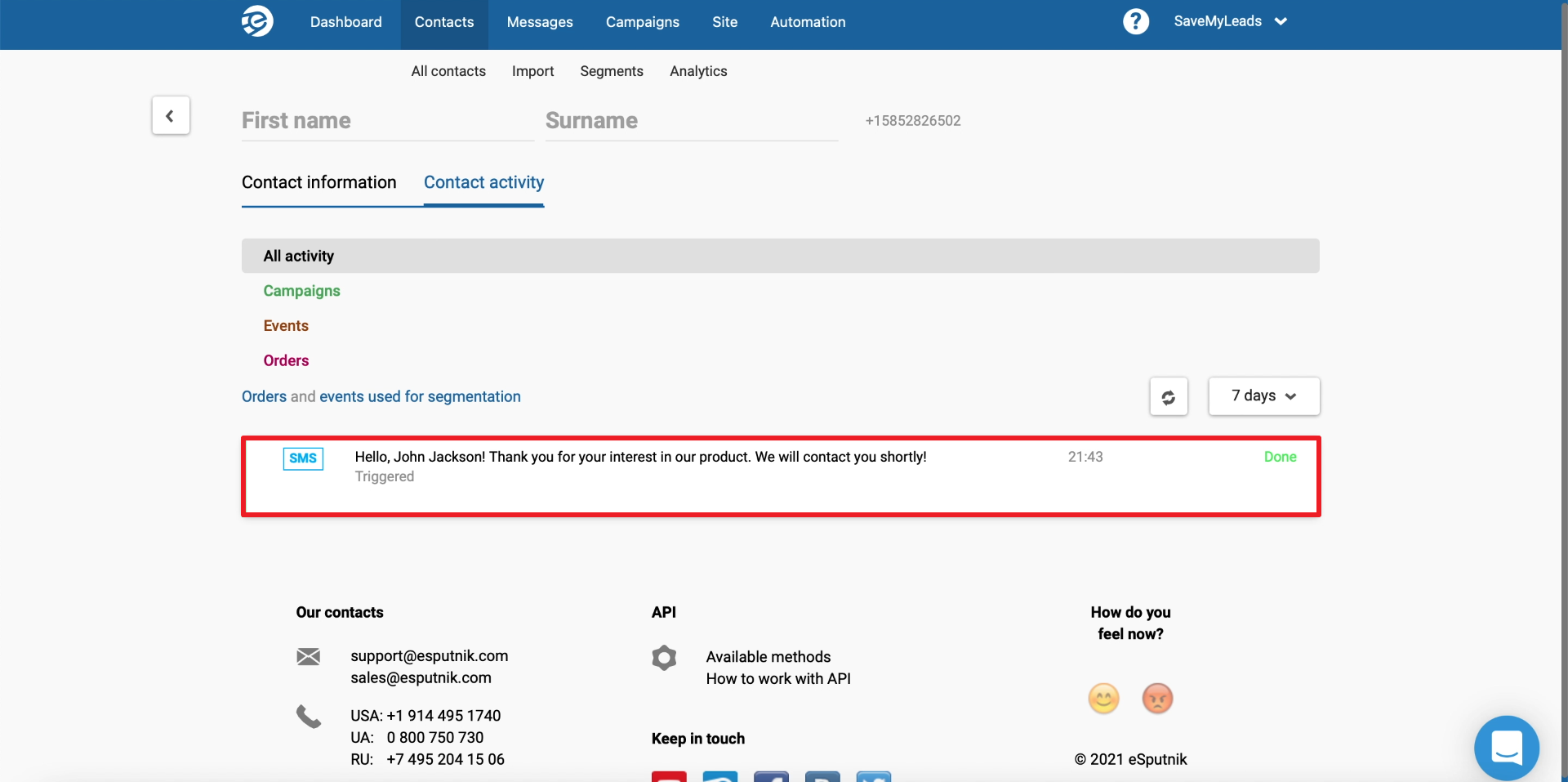Click support@esputnik.com email link

(x=430, y=656)
